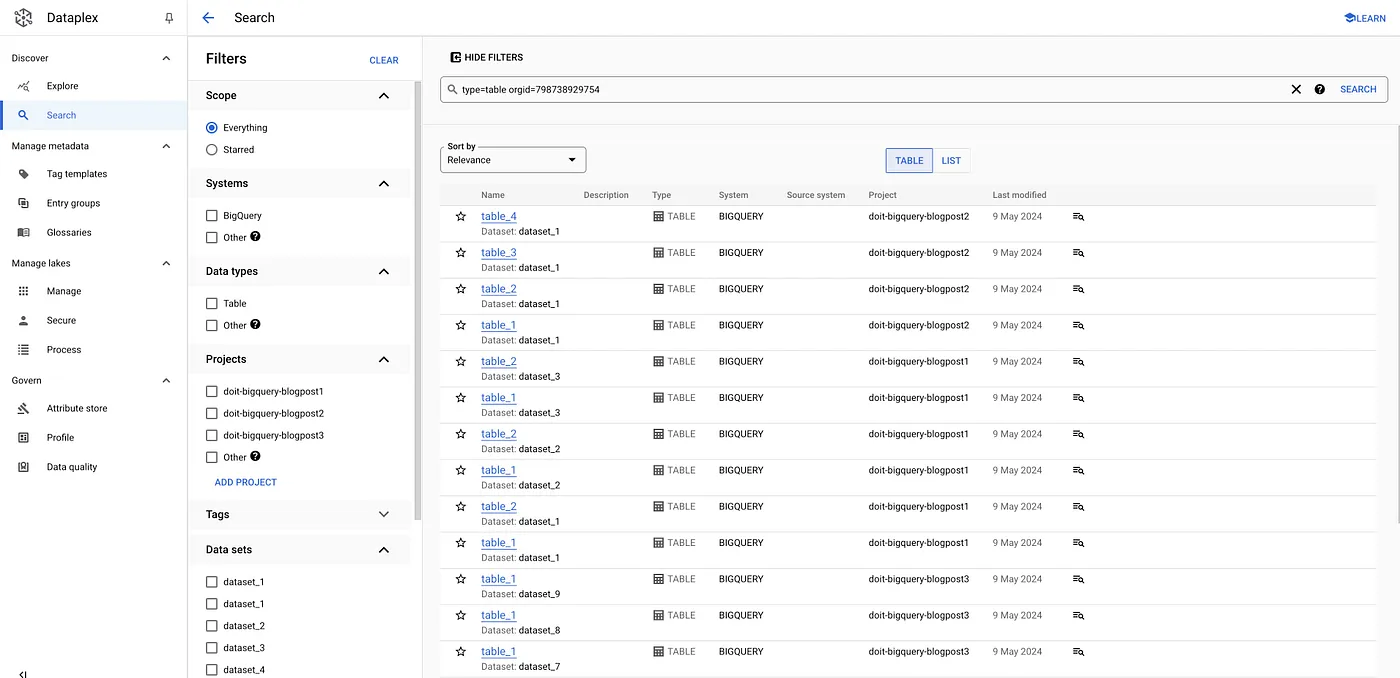Image resolution: width=1400 pixels, height=678 pixels.
Task: Click CLEAR to reset filters
Action: [384, 60]
